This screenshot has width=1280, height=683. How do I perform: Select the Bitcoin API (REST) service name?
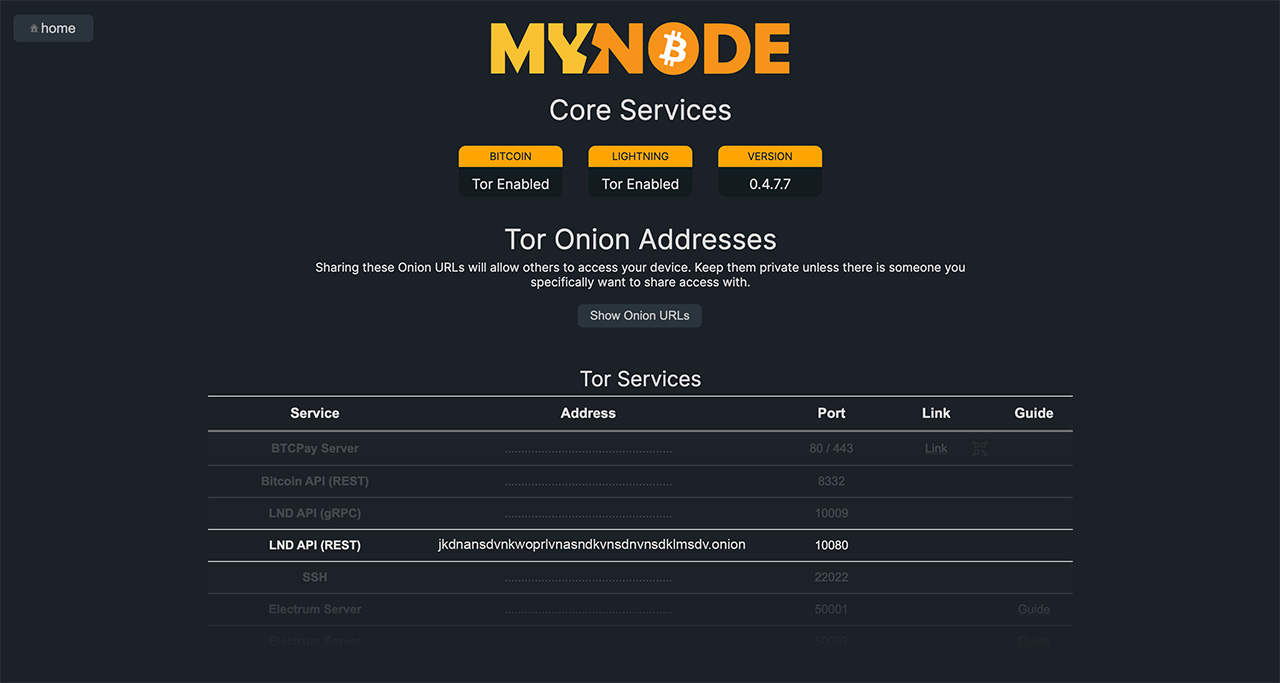point(315,481)
